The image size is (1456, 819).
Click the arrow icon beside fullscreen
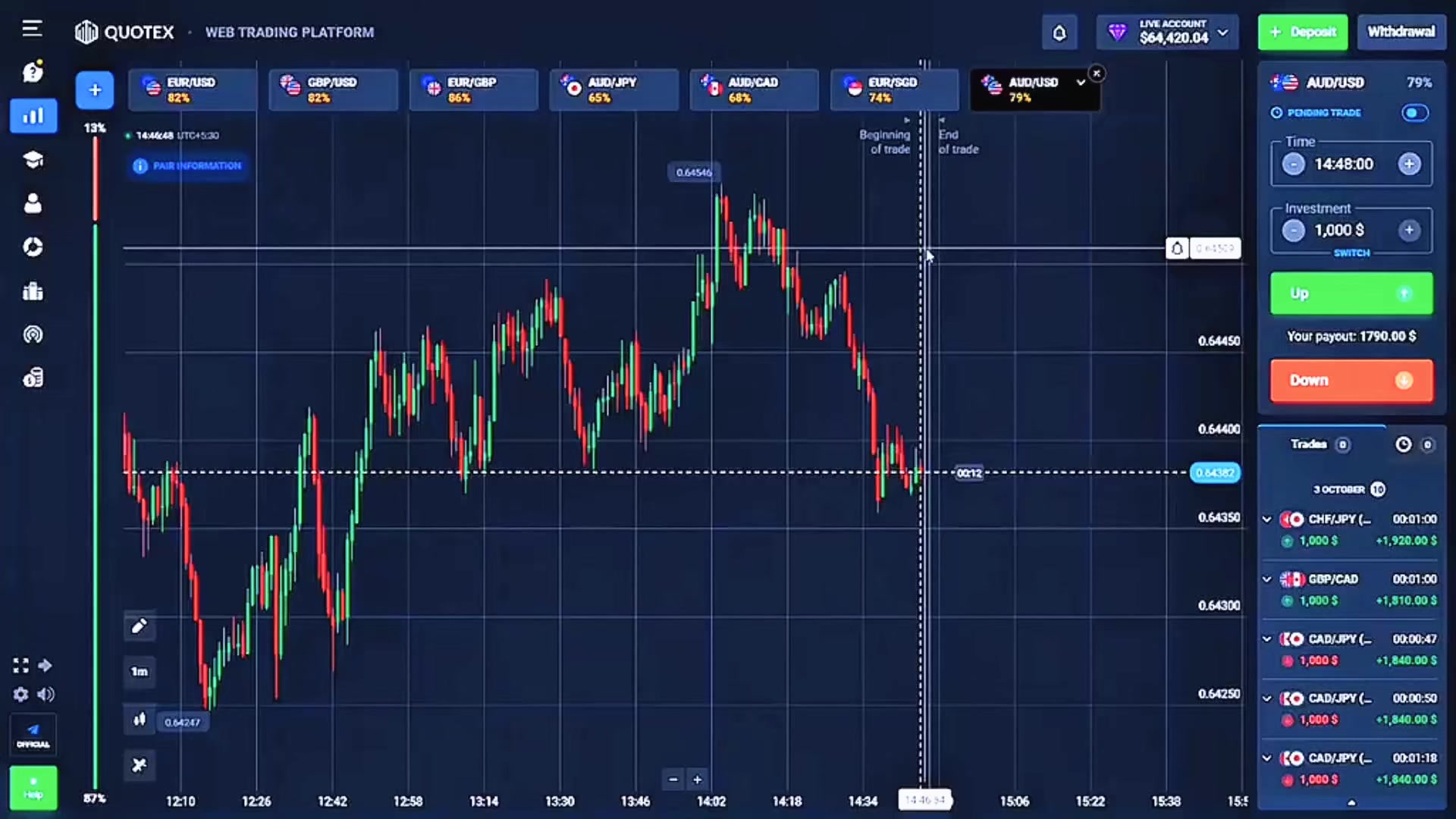click(45, 666)
